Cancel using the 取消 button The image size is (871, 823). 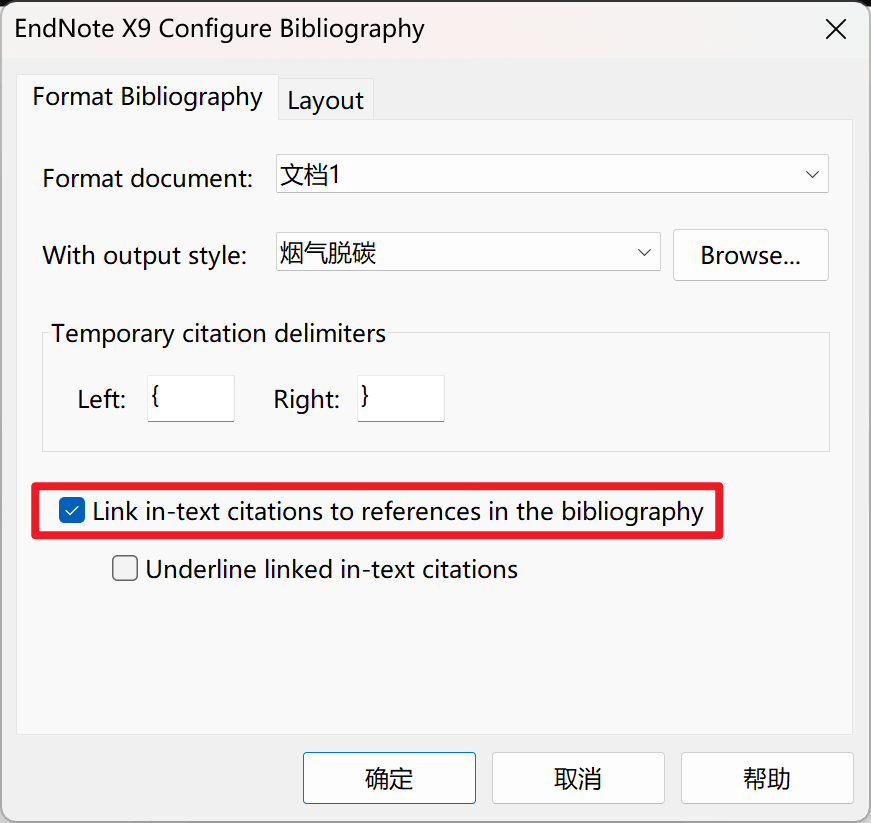pyautogui.click(x=578, y=778)
